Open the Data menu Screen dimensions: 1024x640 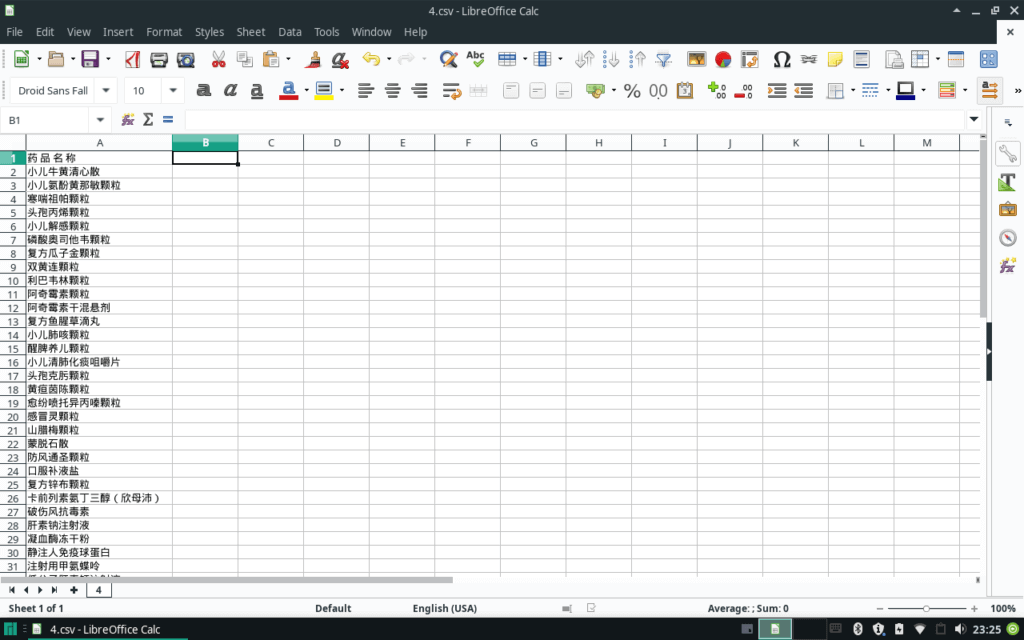coord(290,32)
